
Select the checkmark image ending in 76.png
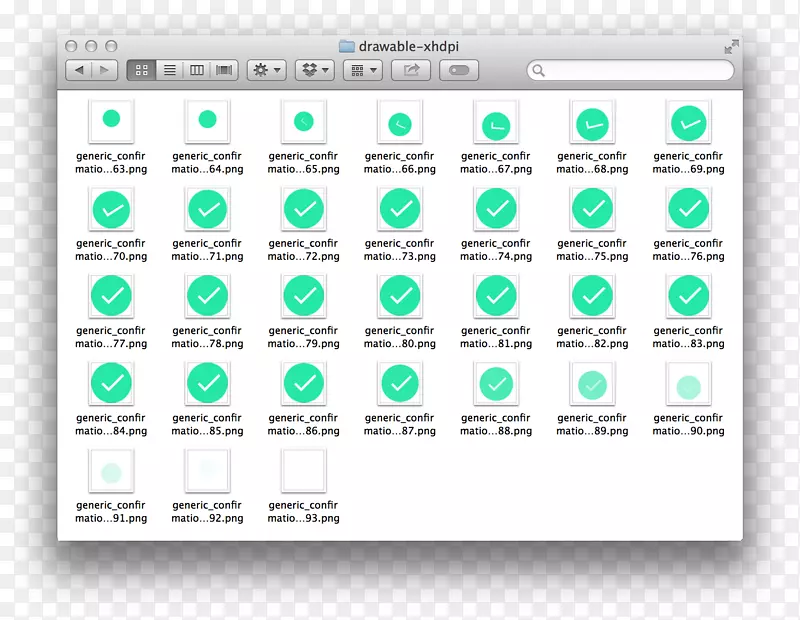pos(688,208)
